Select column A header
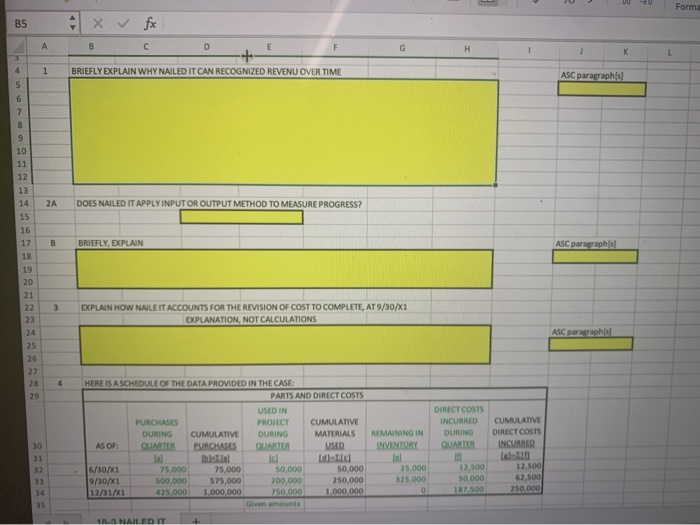 click(x=44, y=46)
